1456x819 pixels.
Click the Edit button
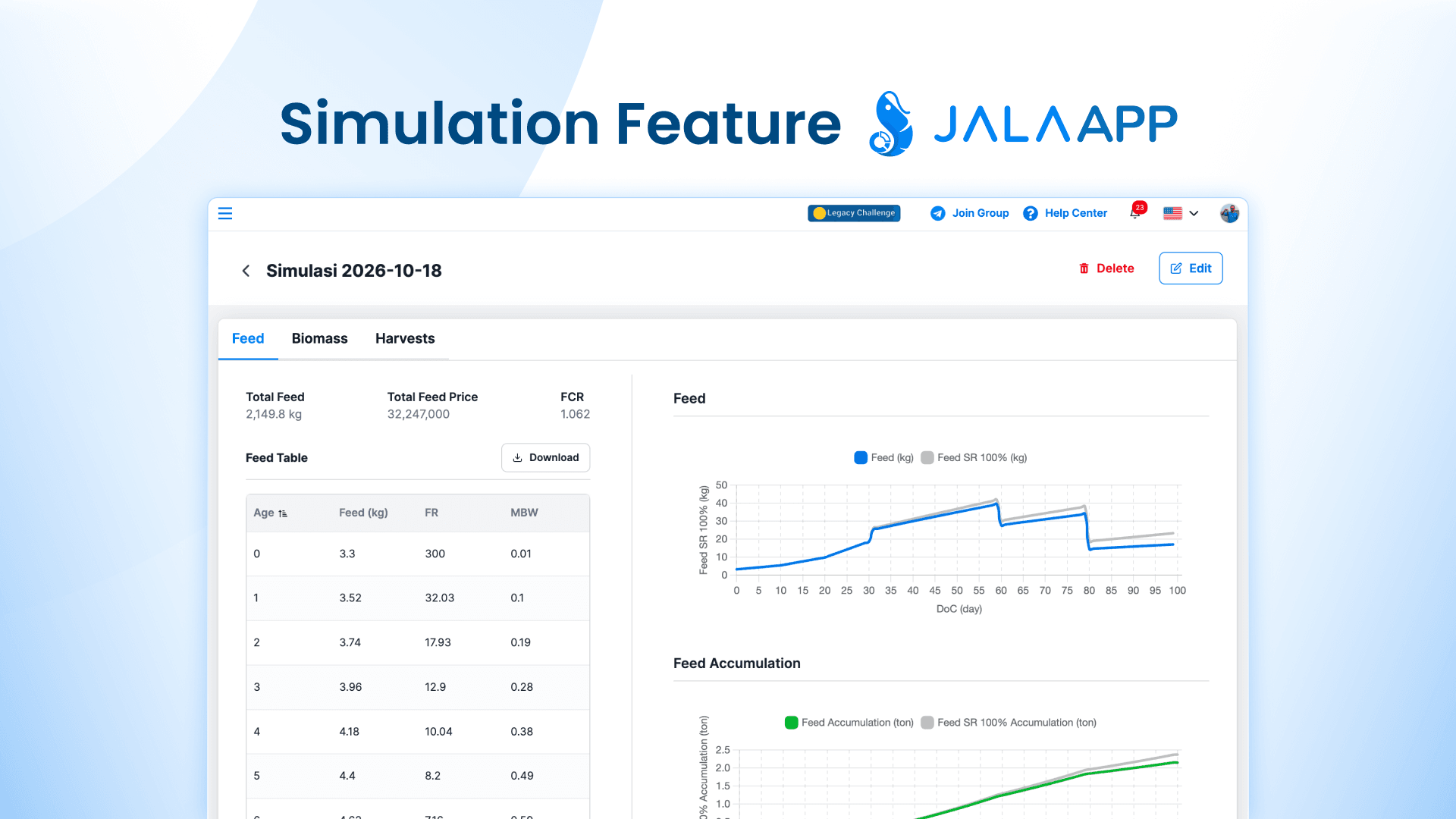click(x=1191, y=268)
